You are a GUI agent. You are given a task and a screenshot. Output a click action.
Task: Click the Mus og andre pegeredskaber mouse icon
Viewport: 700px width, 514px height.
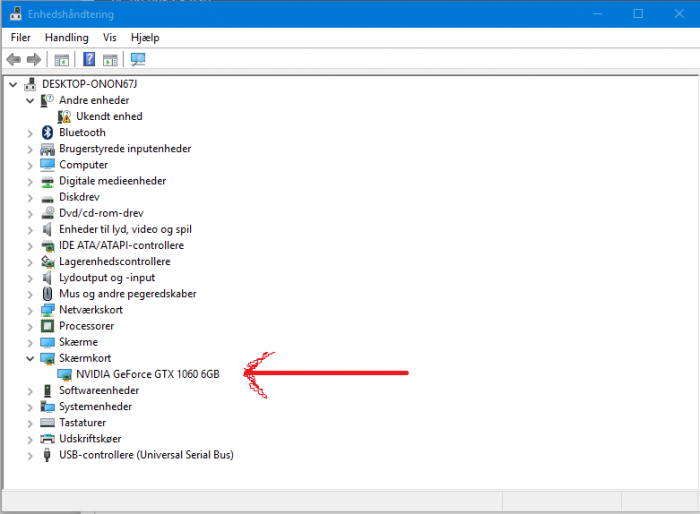point(47,294)
